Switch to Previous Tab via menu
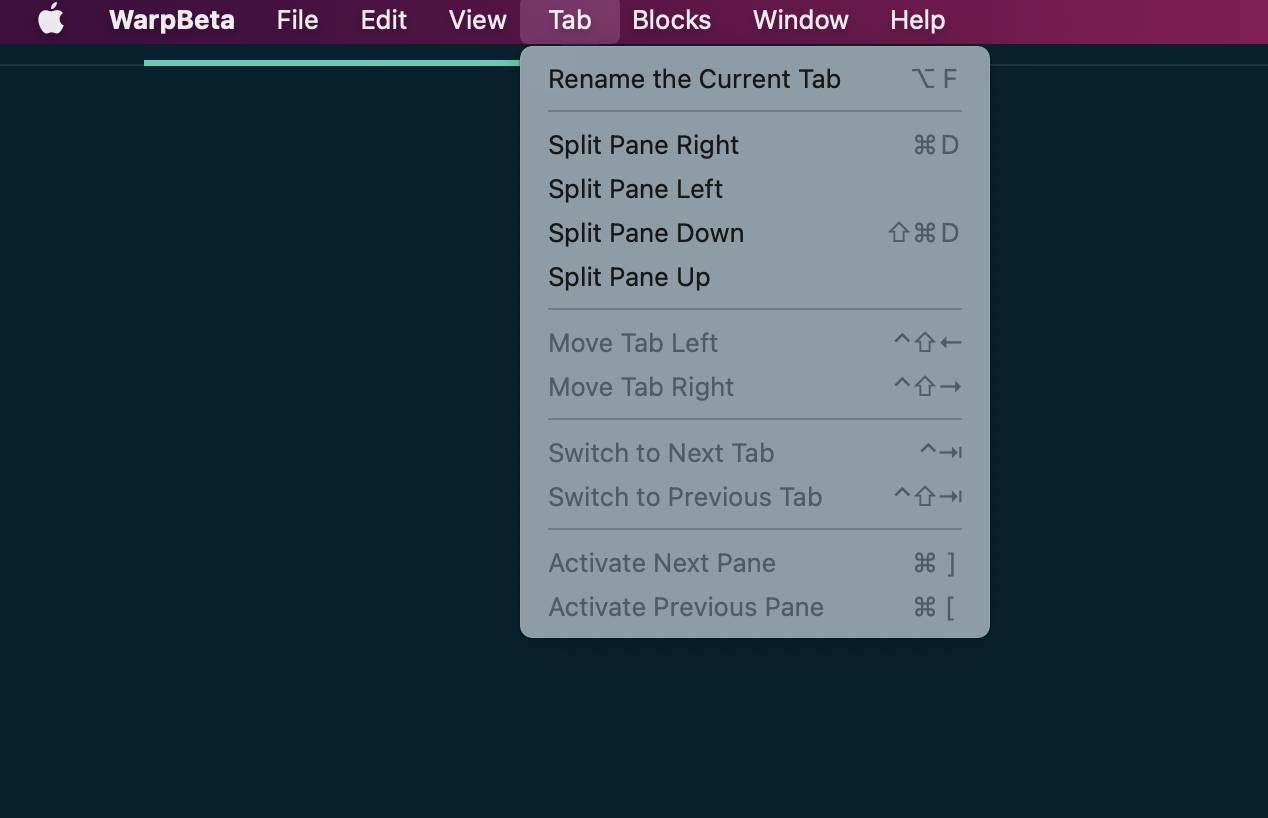The image size is (1268, 818). pyautogui.click(x=684, y=497)
